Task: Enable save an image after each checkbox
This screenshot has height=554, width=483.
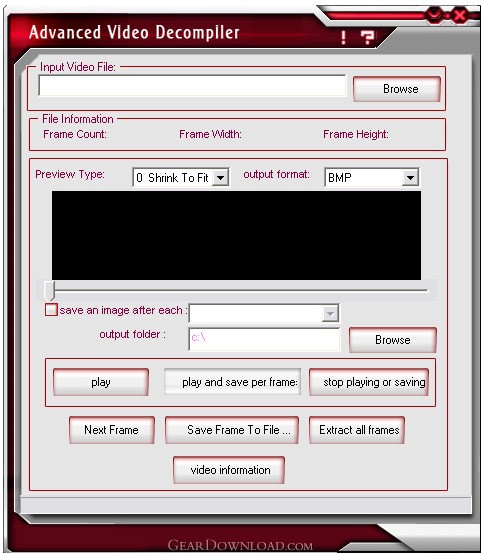Action: (51, 310)
